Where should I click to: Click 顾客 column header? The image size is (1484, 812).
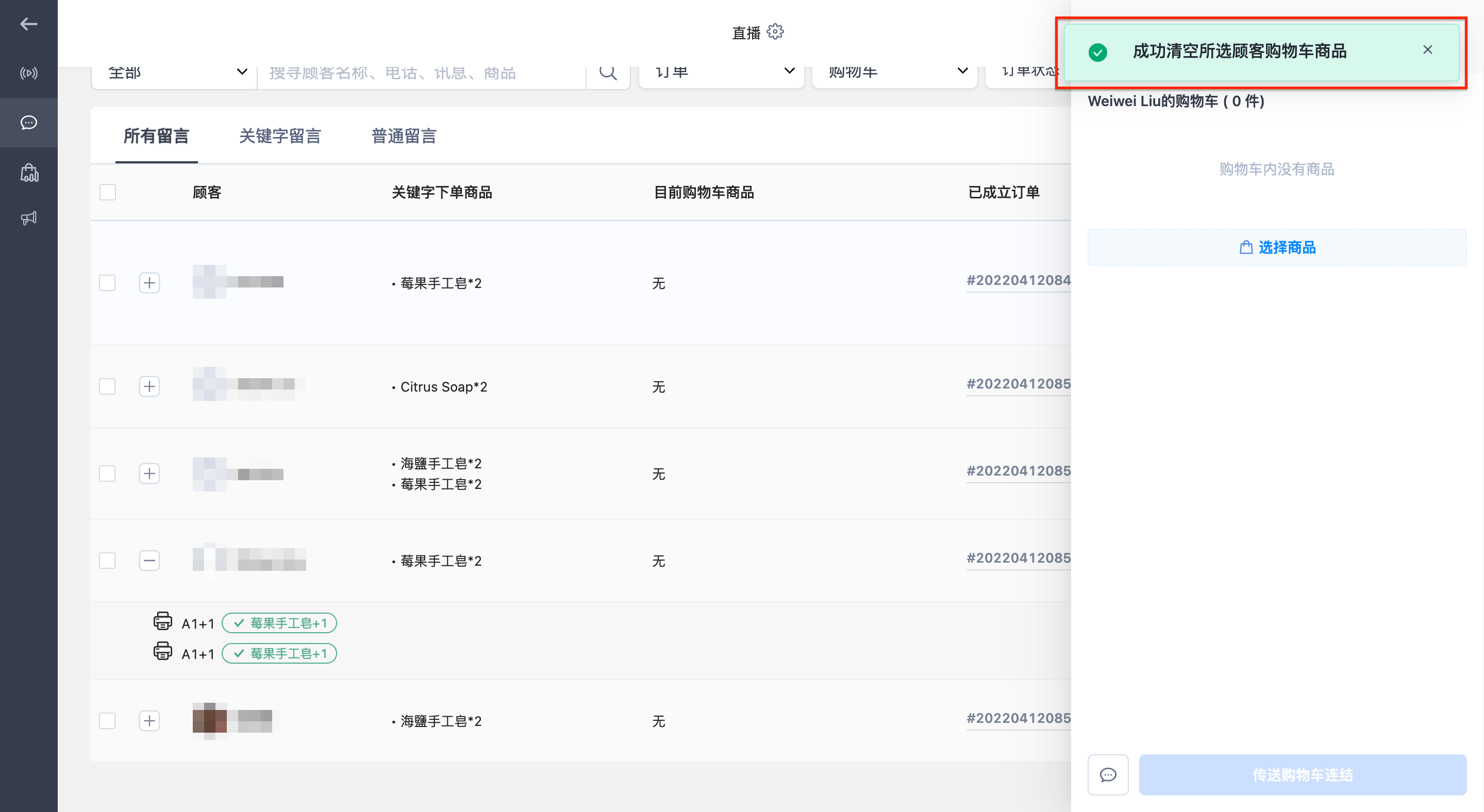(207, 192)
